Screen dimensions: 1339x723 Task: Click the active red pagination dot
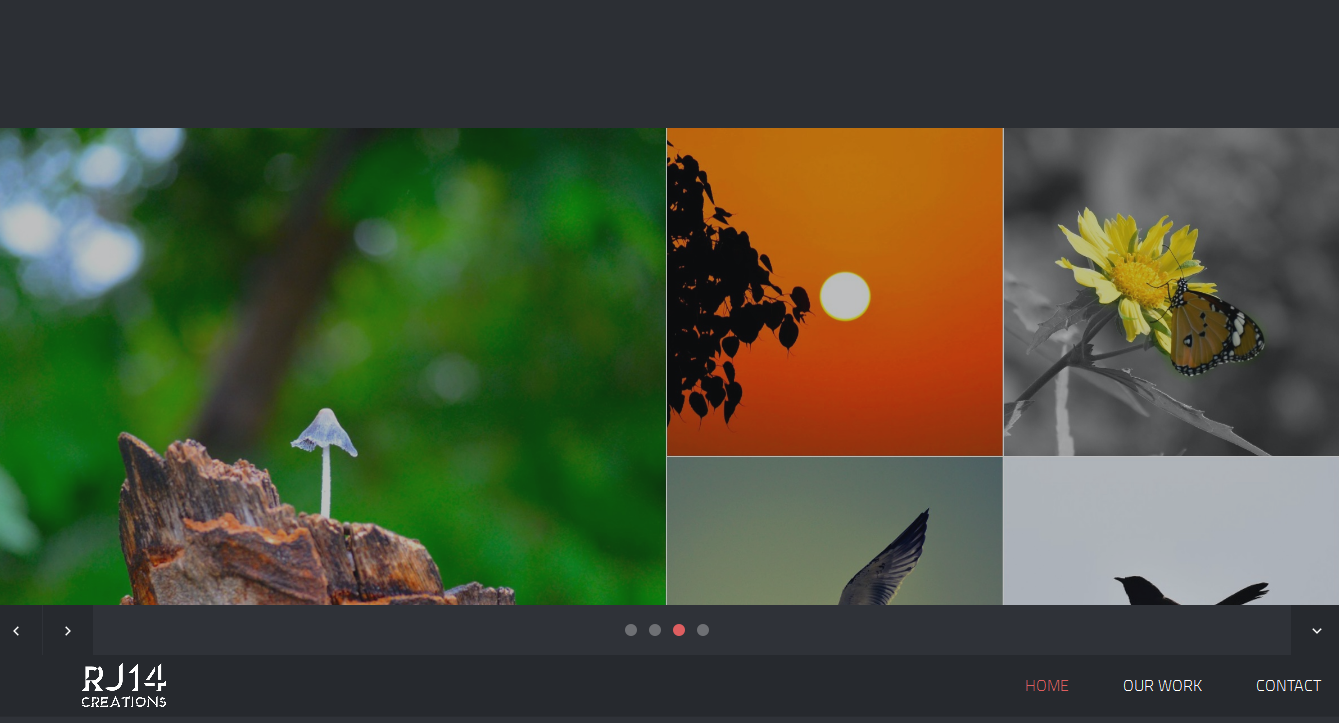679,630
